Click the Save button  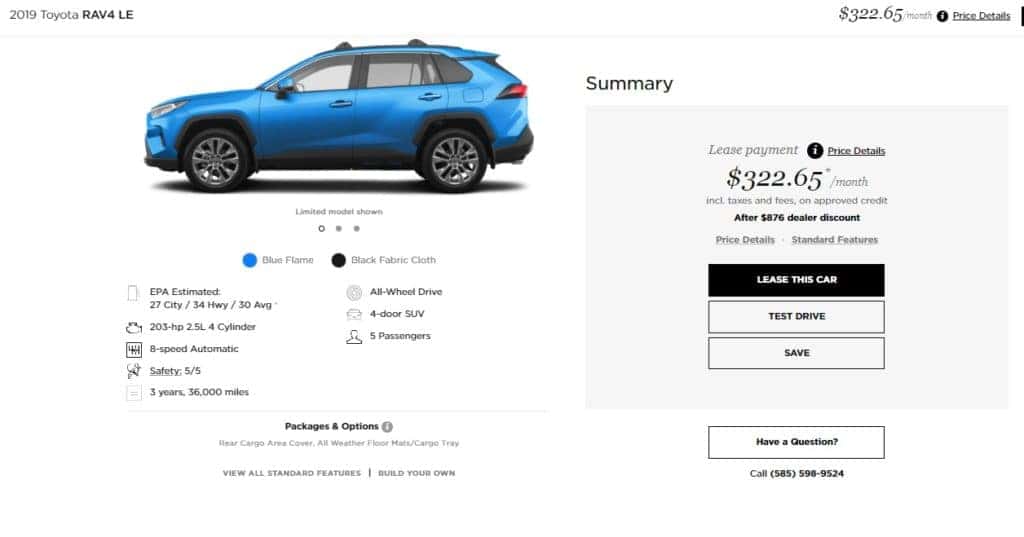(796, 353)
